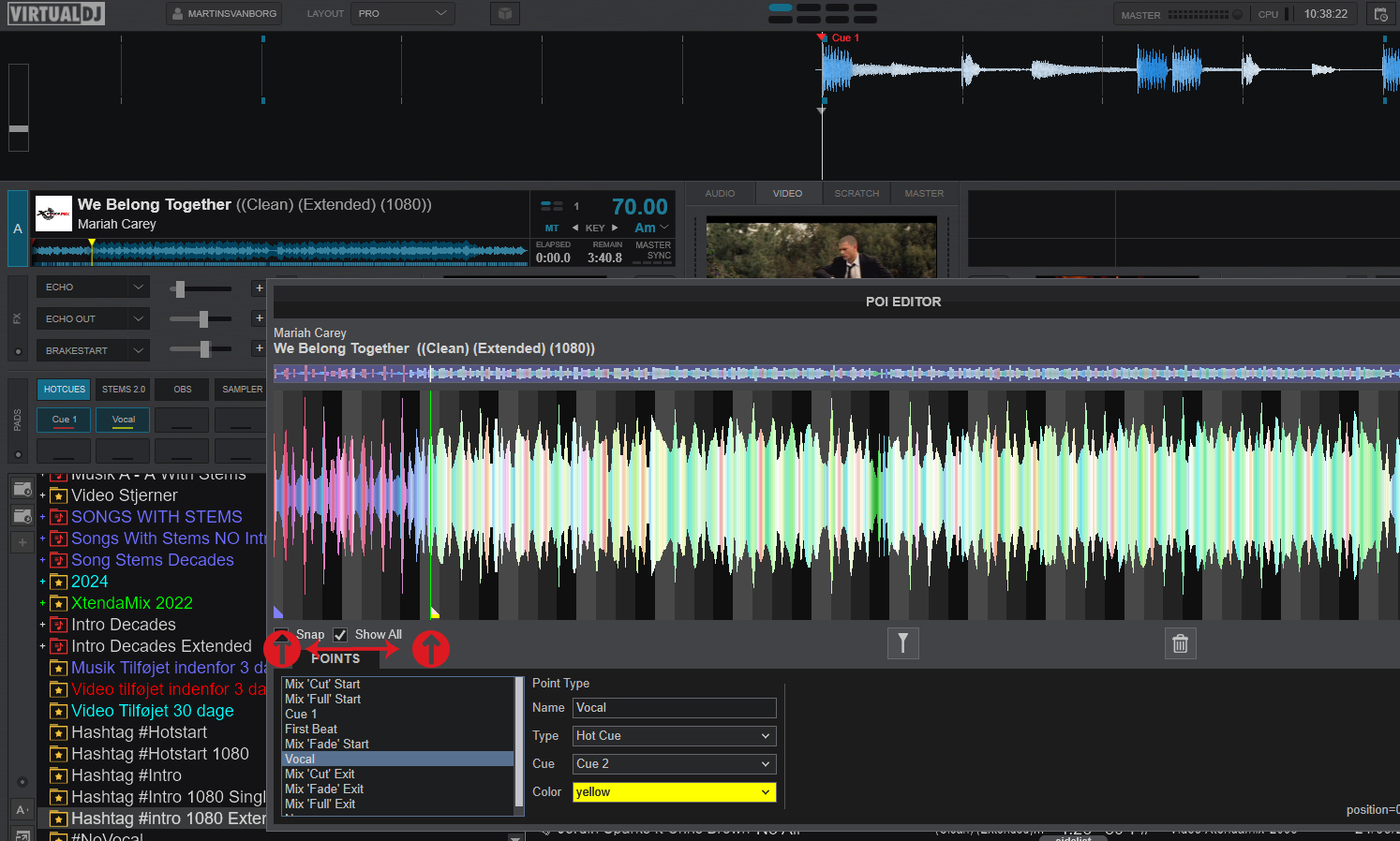Adjust the ECHO effect slider
Viewport: 1400px width, 841px height.
(x=200, y=288)
